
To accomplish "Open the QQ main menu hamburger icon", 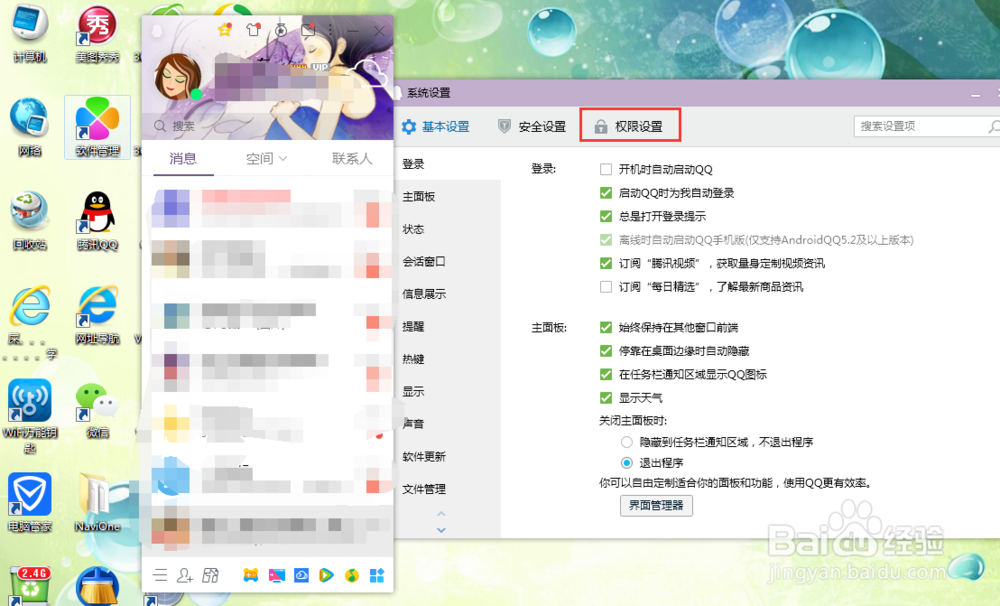I will click(x=160, y=575).
